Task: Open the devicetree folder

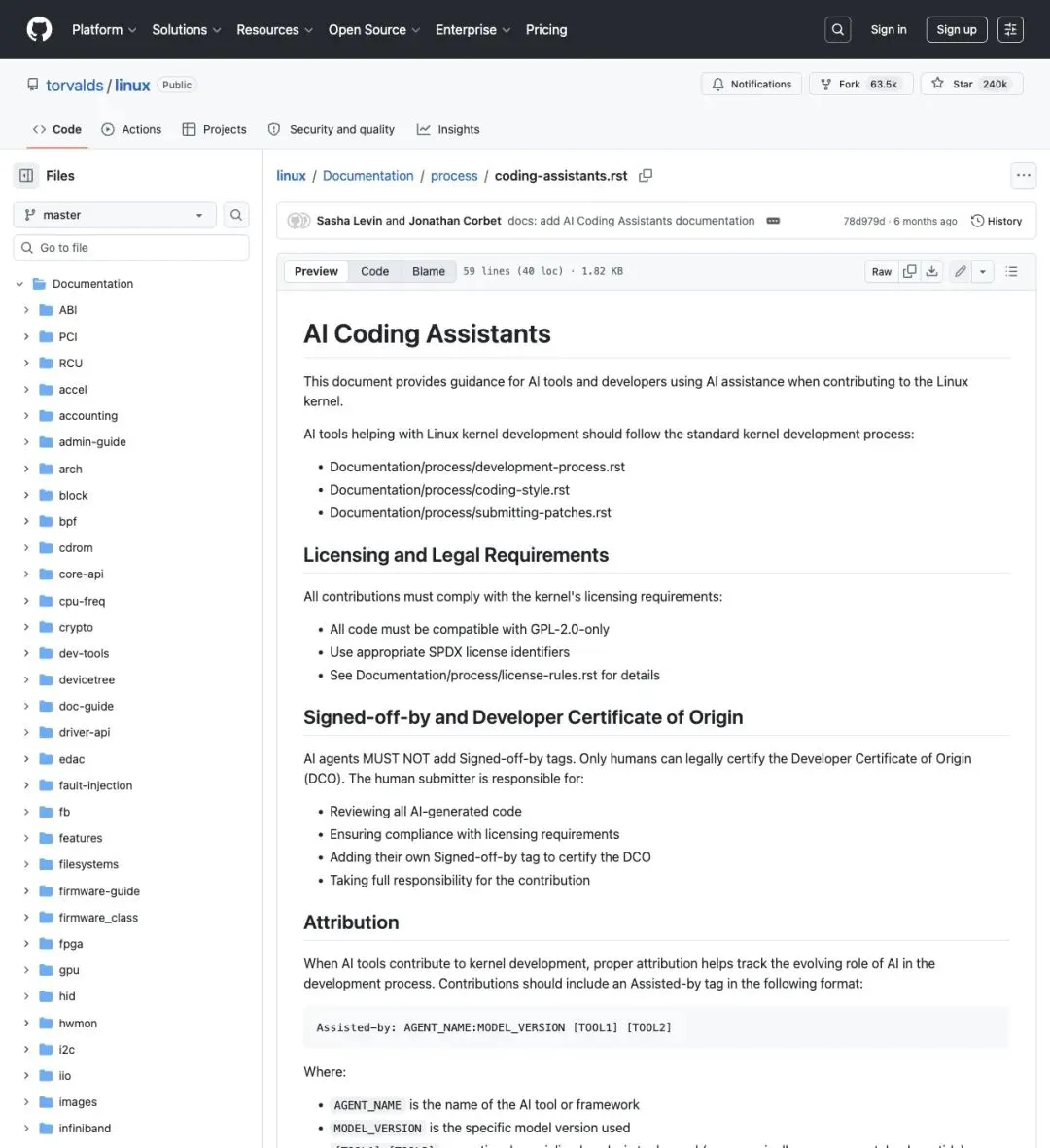Action: [87, 679]
